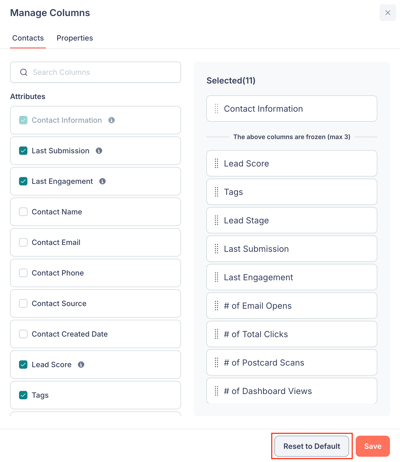Uncheck the Last Submission checkbox

pyautogui.click(x=23, y=151)
